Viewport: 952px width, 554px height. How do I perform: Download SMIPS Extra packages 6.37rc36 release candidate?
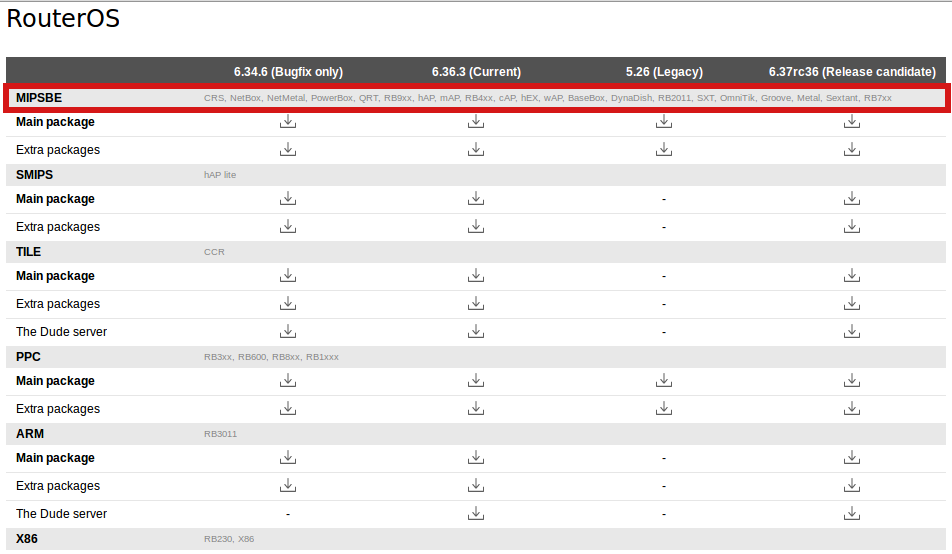point(852,227)
